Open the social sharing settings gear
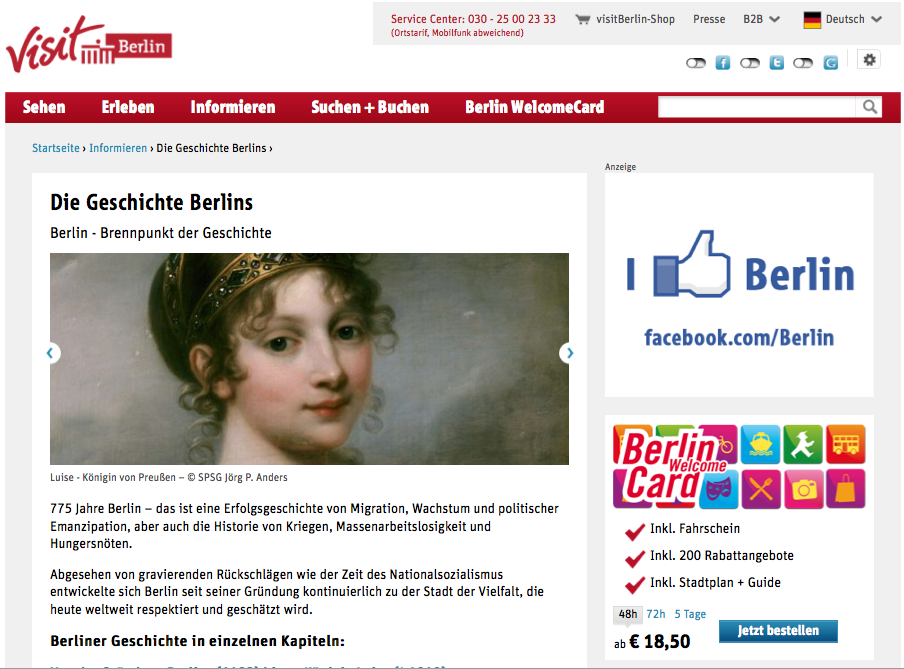Image resolution: width=904 pixels, height=669 pixels. 869,60
